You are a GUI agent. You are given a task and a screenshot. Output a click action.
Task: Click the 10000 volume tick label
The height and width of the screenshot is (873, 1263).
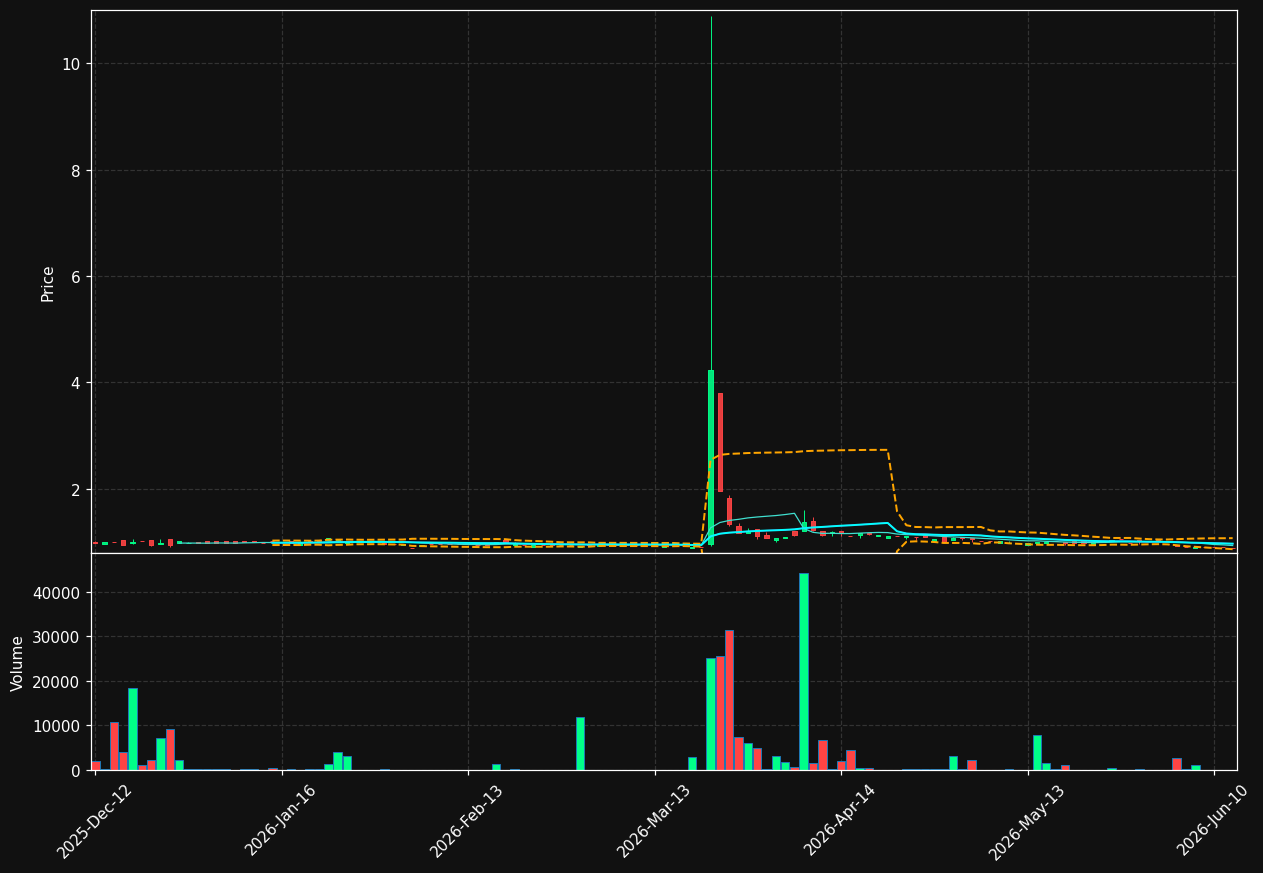pos(58,726)
